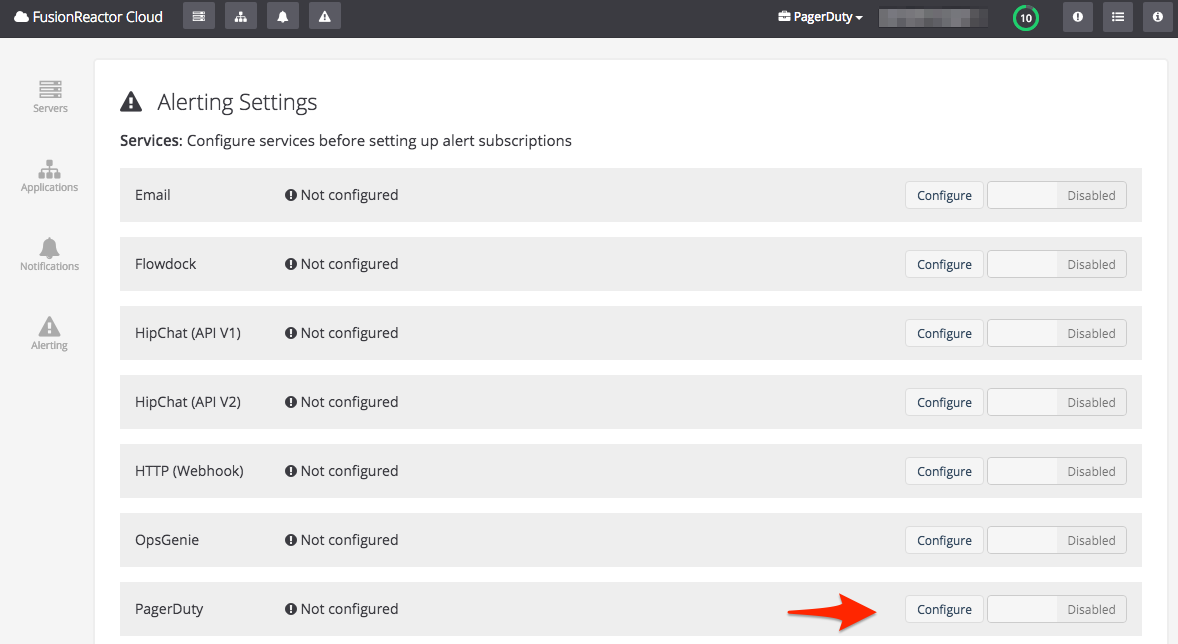
Task: Configure the Flowdock service
Action: (944, 264)
